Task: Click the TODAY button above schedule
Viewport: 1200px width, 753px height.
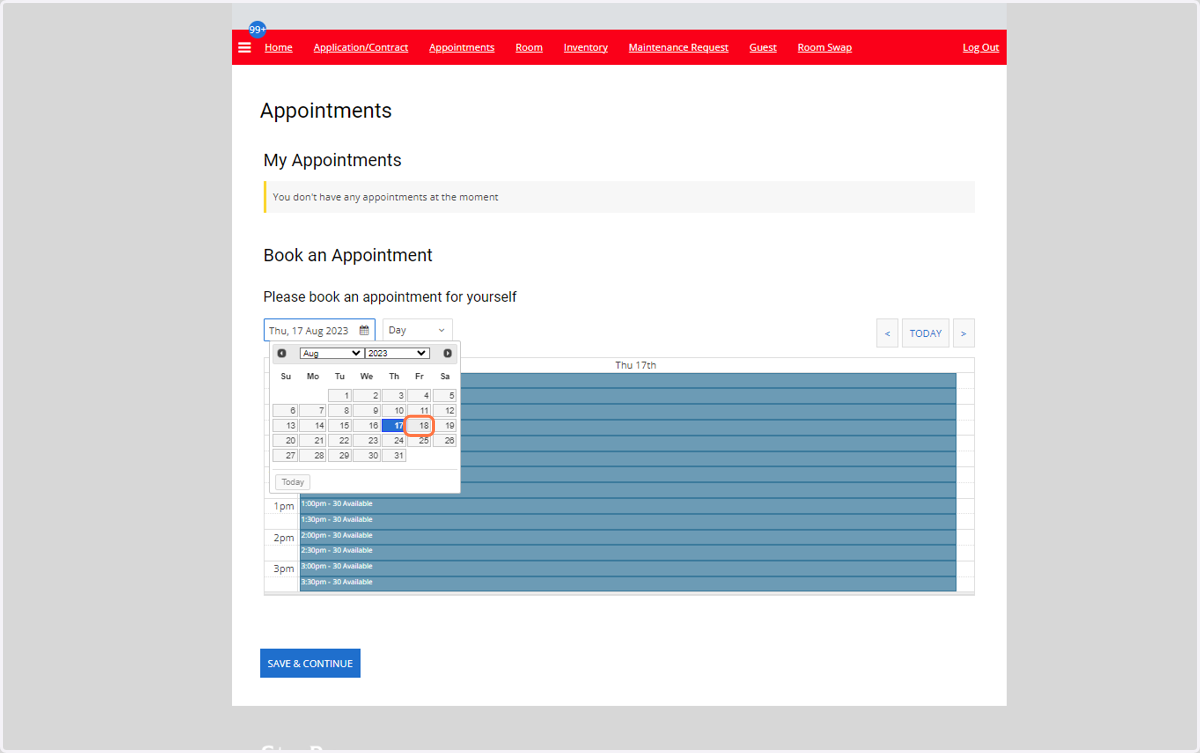Action: click(x=925, y=333)
